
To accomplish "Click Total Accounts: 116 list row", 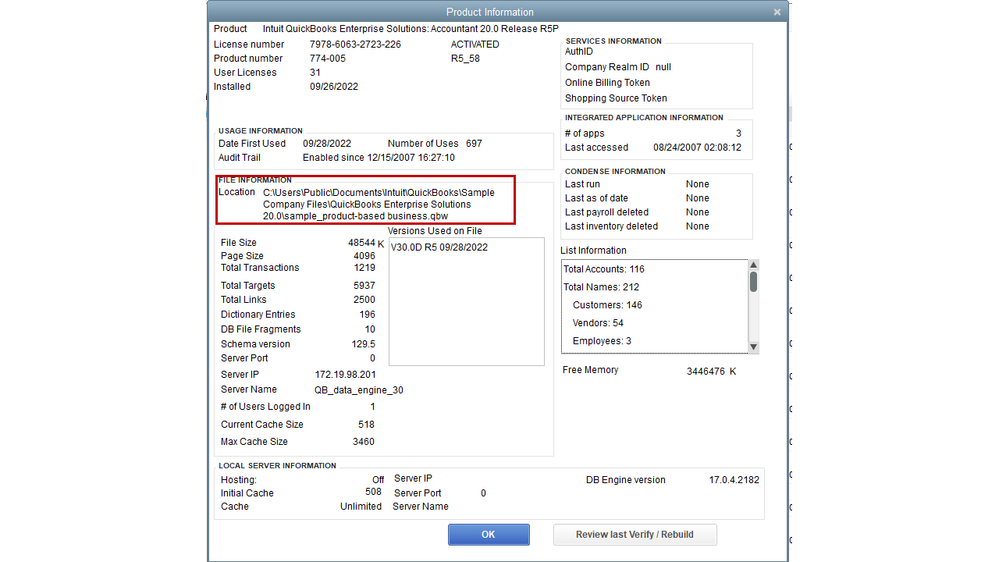I will [x=604, y=270].
